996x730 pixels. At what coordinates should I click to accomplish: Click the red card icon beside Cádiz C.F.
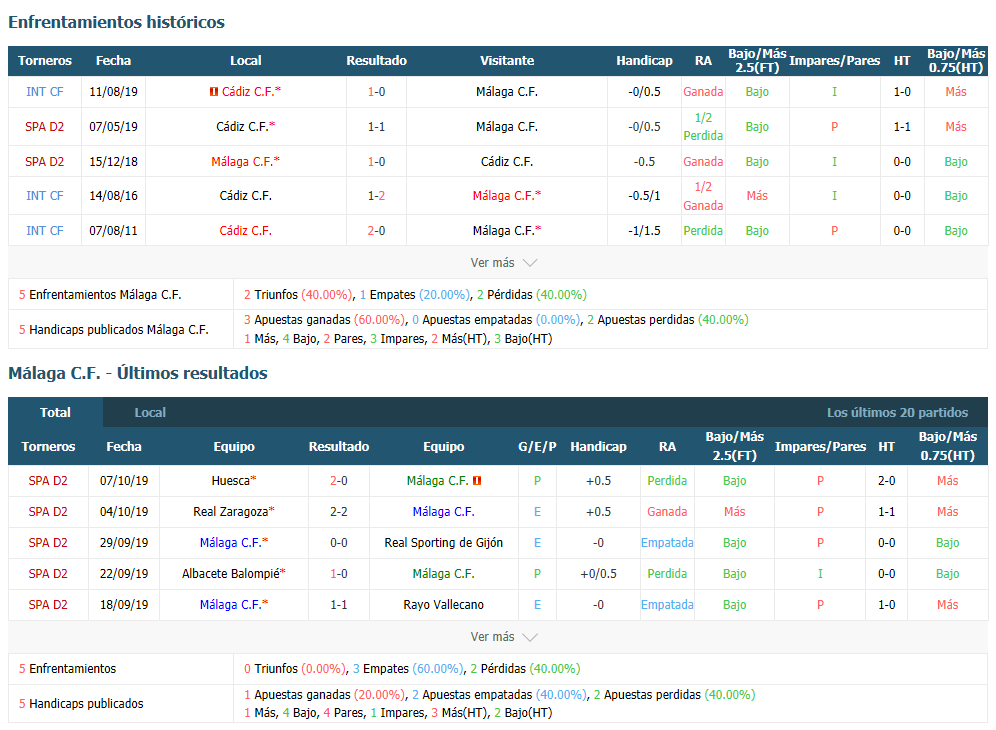(x=214, y=91)
